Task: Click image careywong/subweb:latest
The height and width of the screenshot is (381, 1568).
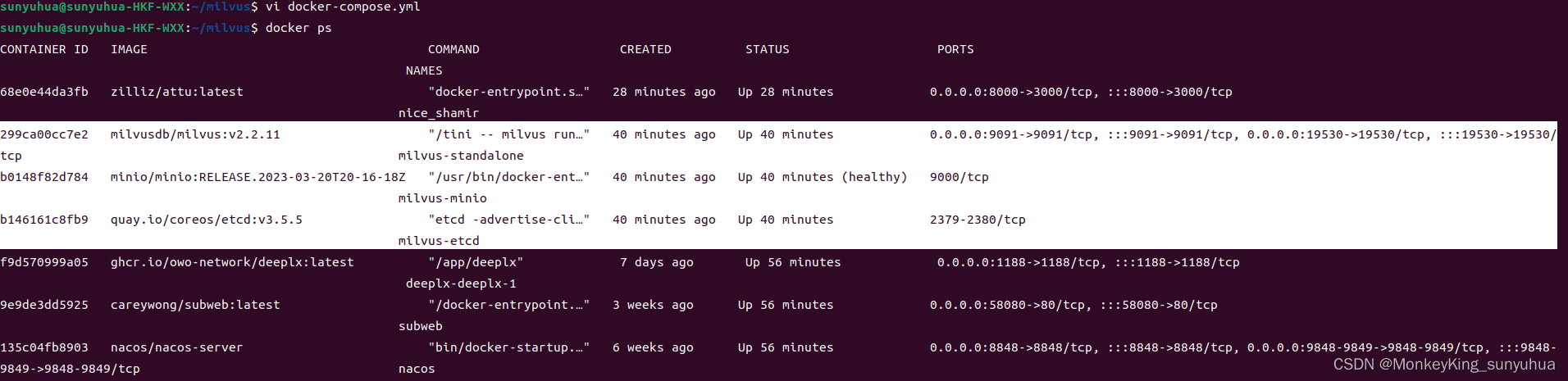Action: click(195, 305)
